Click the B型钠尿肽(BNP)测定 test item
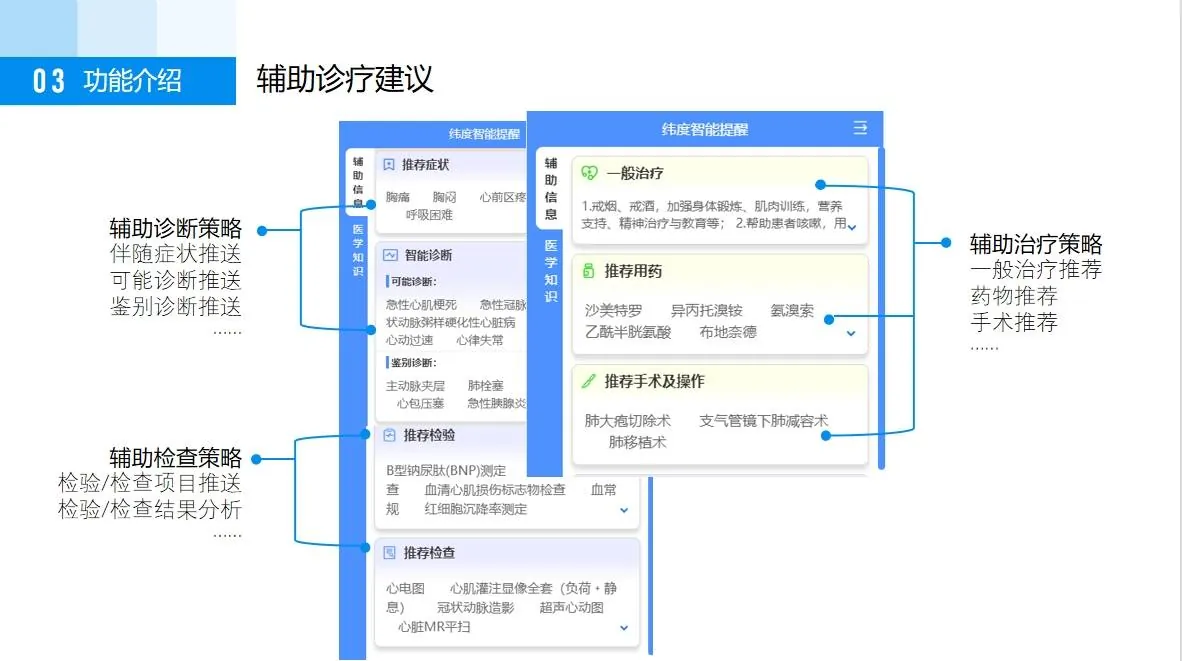The width and height of the screenshot is (1182, 661). [446, 470]
